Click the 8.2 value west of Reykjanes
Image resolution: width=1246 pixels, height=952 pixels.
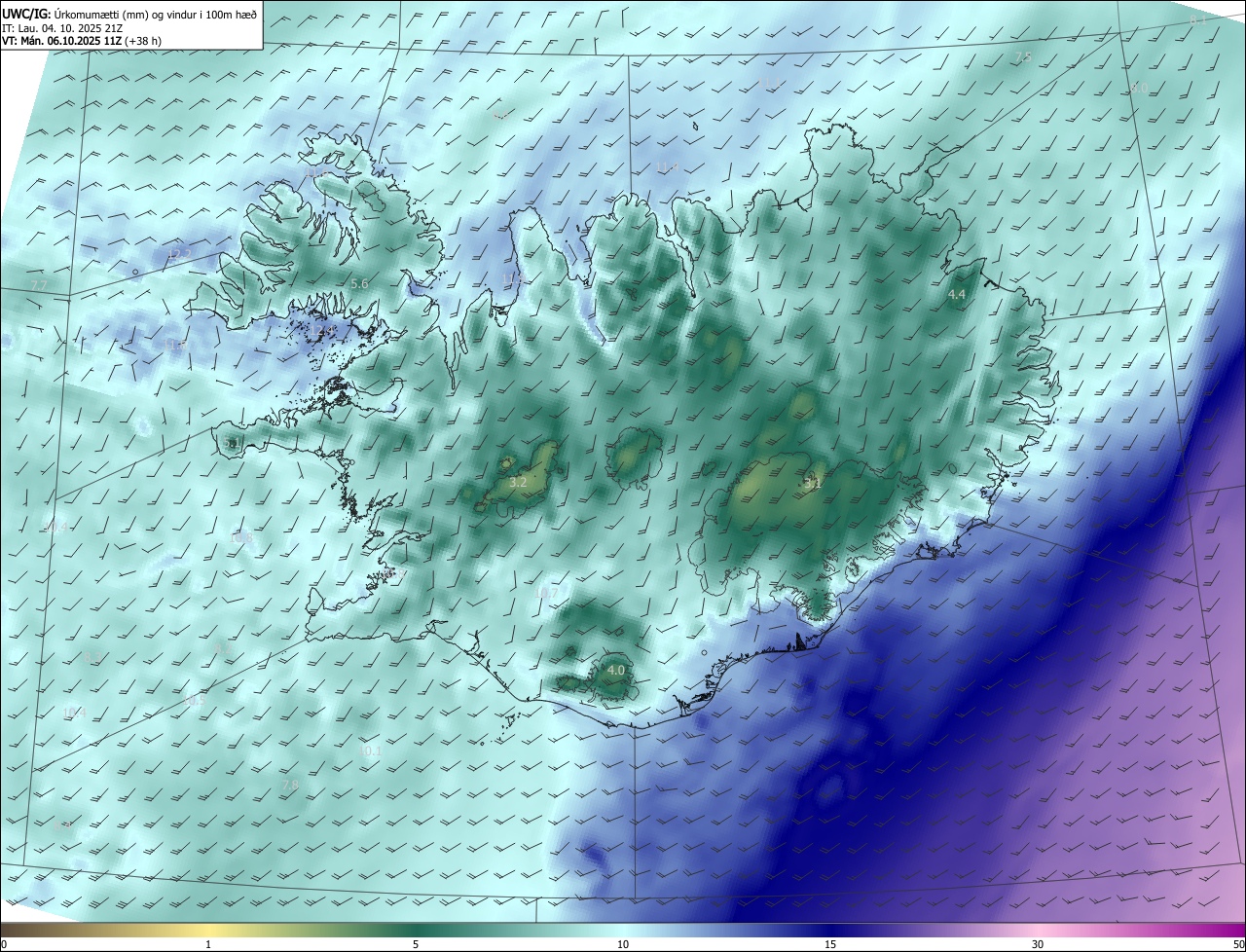(223, 647)
